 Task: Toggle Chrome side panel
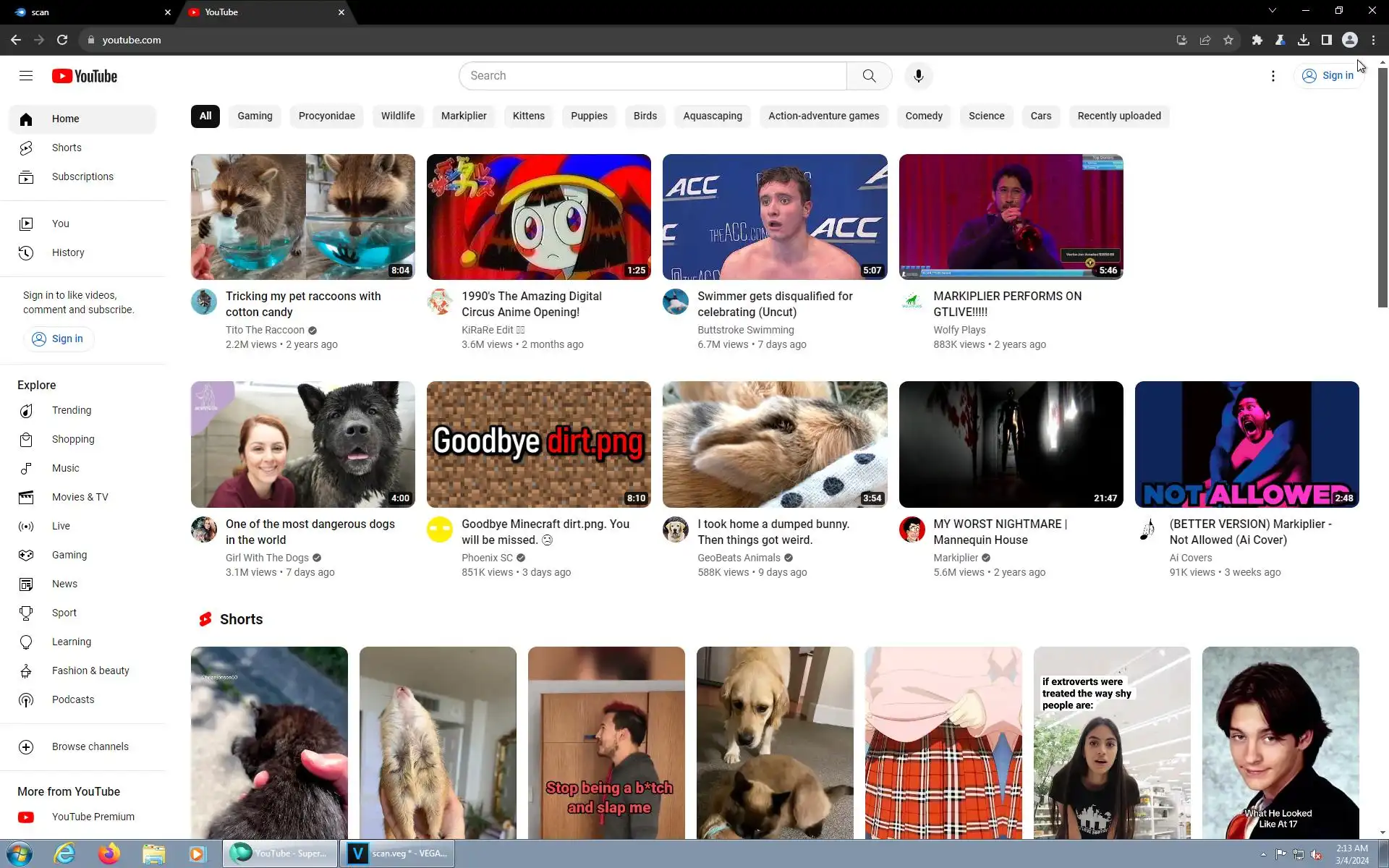[x=1326, y=40]
